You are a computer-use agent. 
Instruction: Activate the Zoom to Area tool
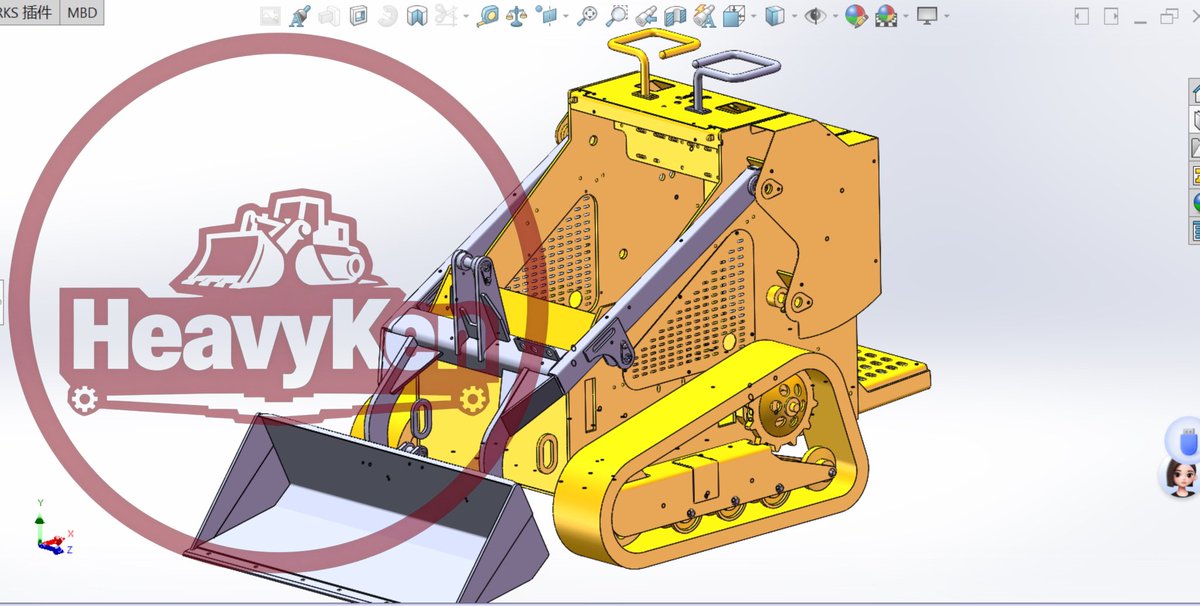[x=617, y=15]
